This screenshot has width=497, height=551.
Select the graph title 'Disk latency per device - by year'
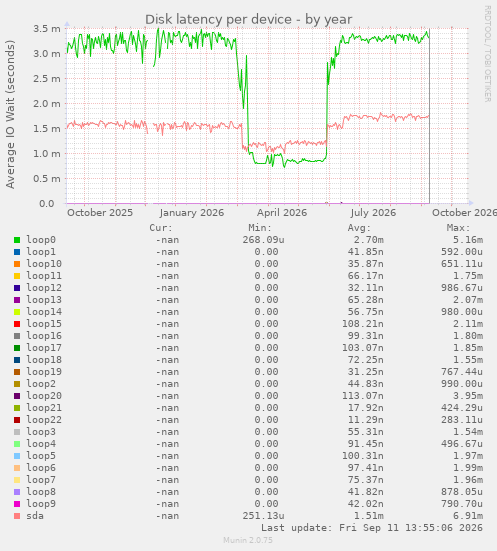tap(248, 20)
